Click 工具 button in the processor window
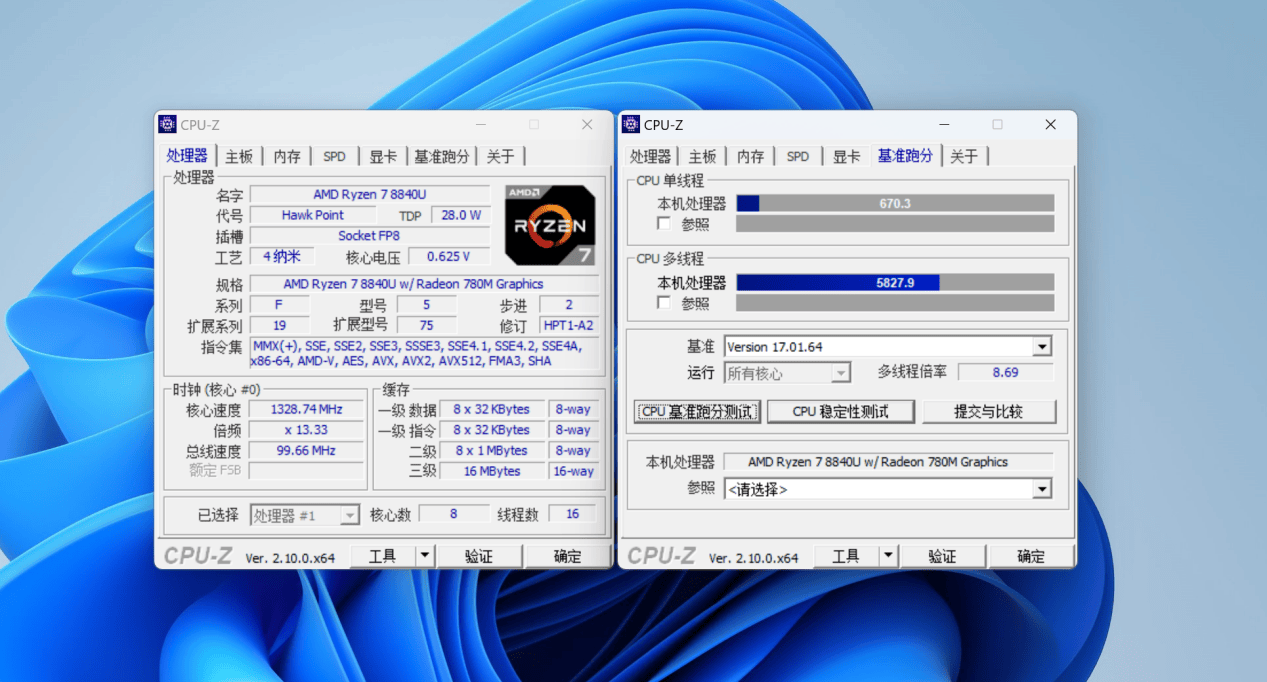The width and height of the screenshot is (1267, 682). click(383, 556)
